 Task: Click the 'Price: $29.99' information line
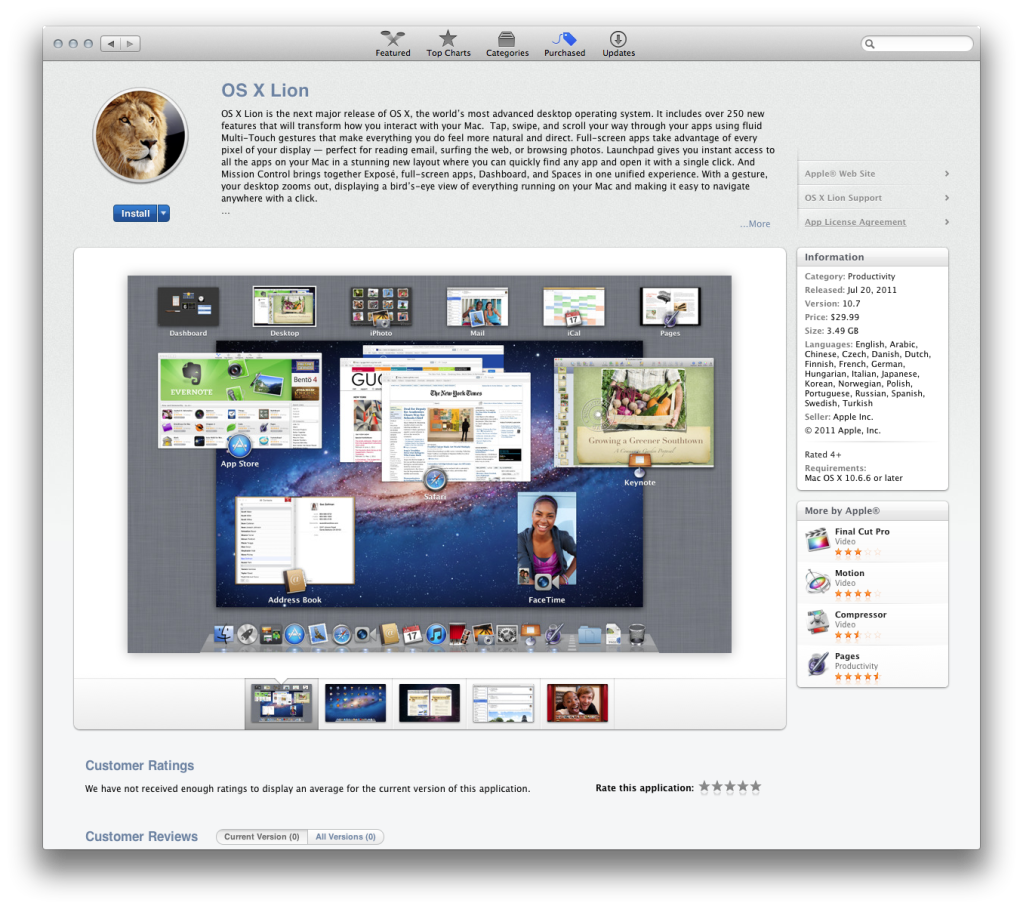coord(832,317)
